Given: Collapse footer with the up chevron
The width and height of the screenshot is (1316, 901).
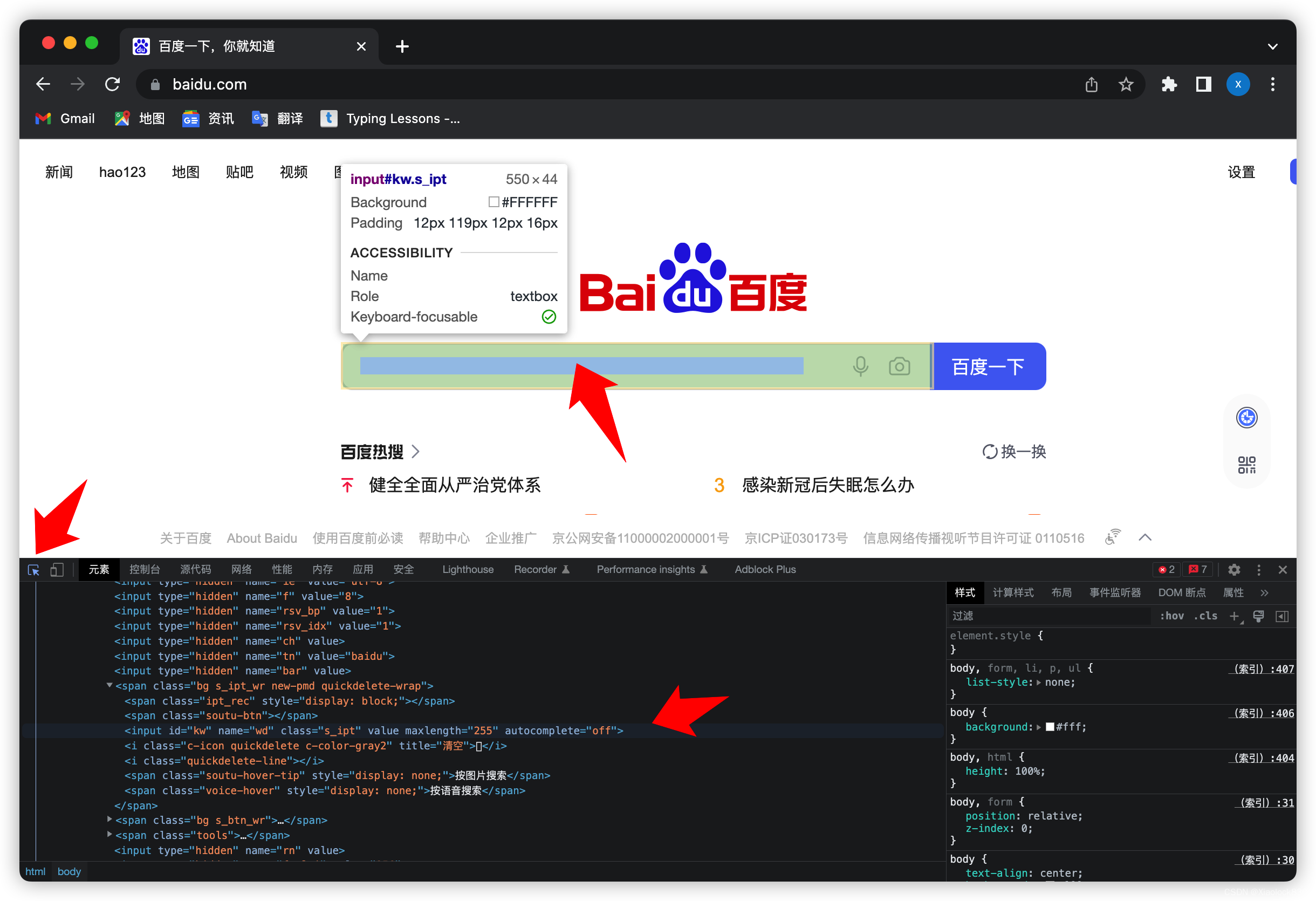Looking at the screenshot, I should 1145,537.
